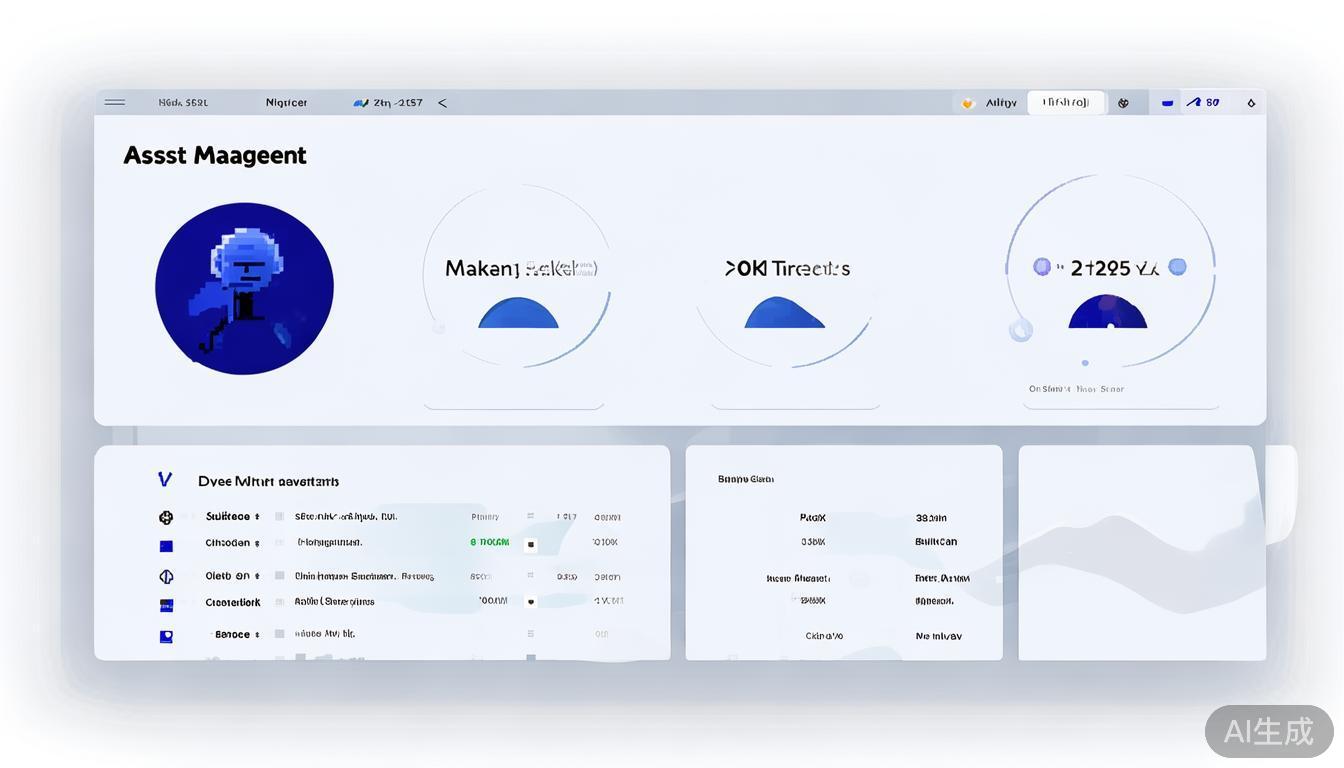This screenshot has width=1344, height=768.
Task: Expand the Suiltece row sort arrow
Action: coord(257,517)
